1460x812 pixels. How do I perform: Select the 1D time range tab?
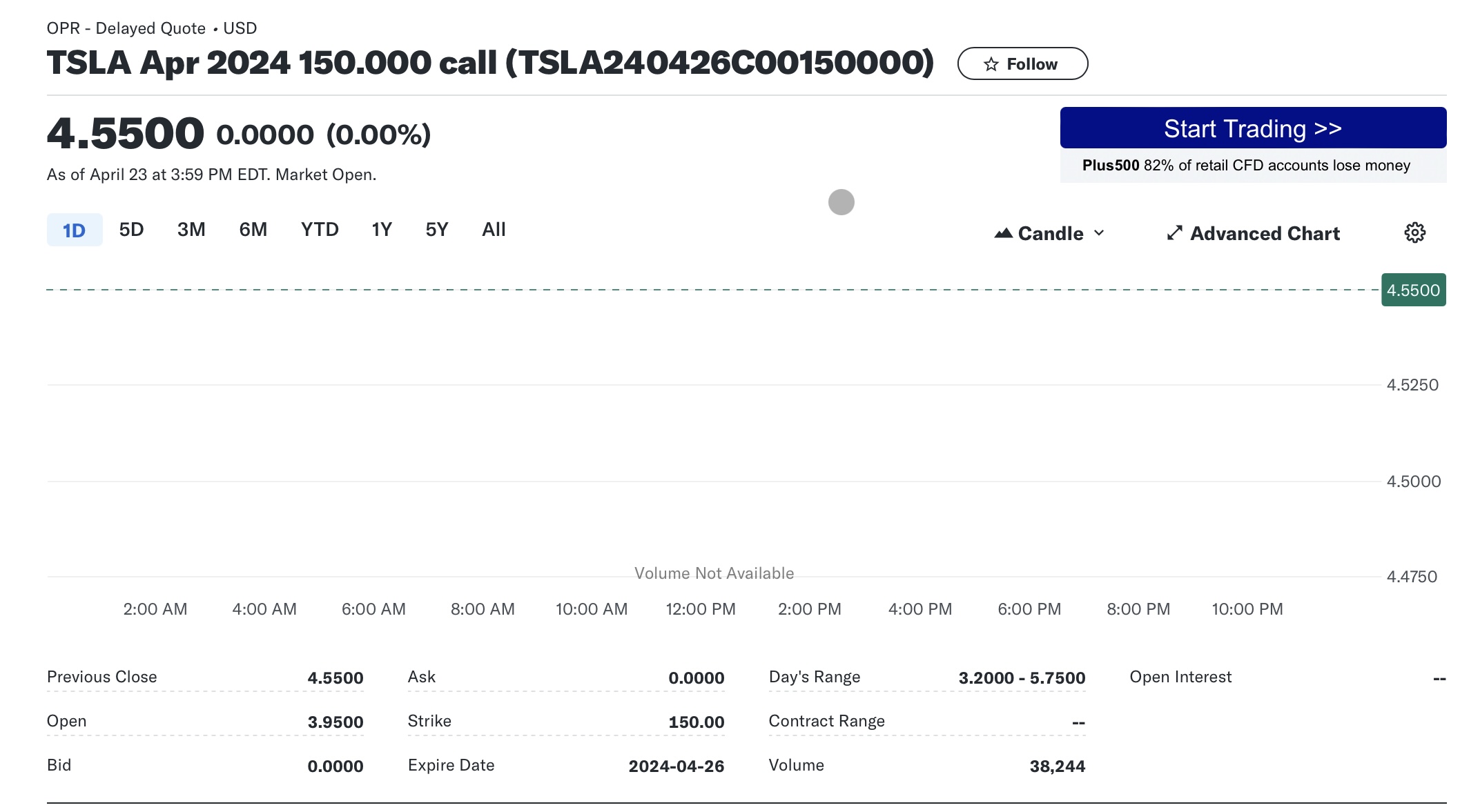pyautogui.click(x=74, y=230)
